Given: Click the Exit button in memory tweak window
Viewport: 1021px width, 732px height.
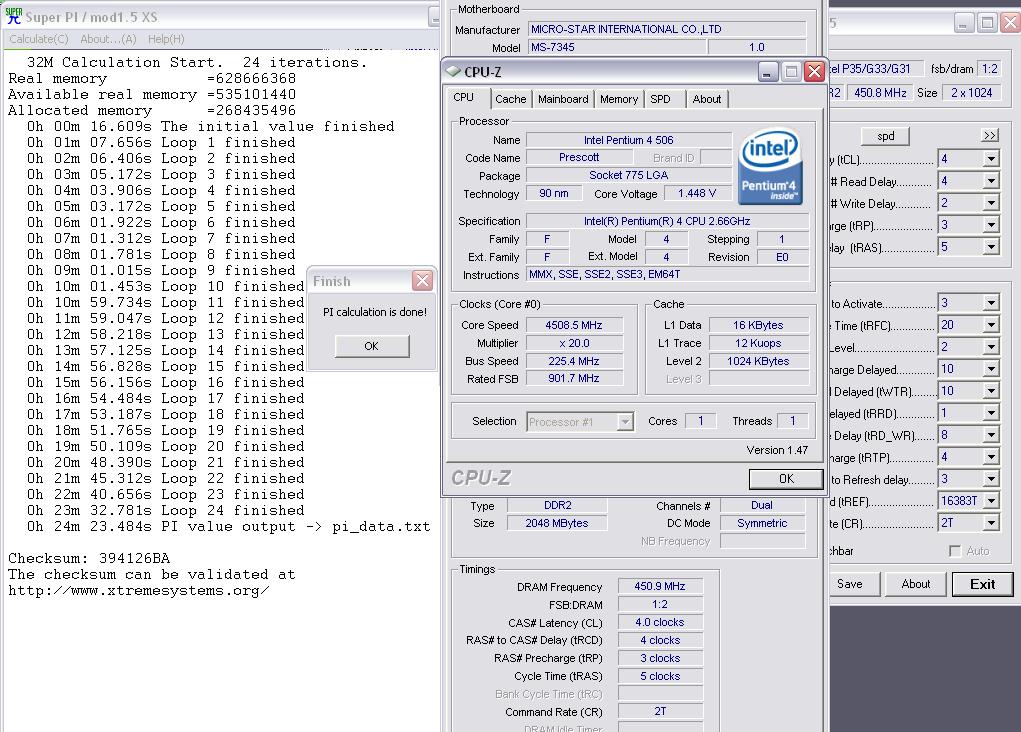Looking at the screenshot, I should [983, 584].
